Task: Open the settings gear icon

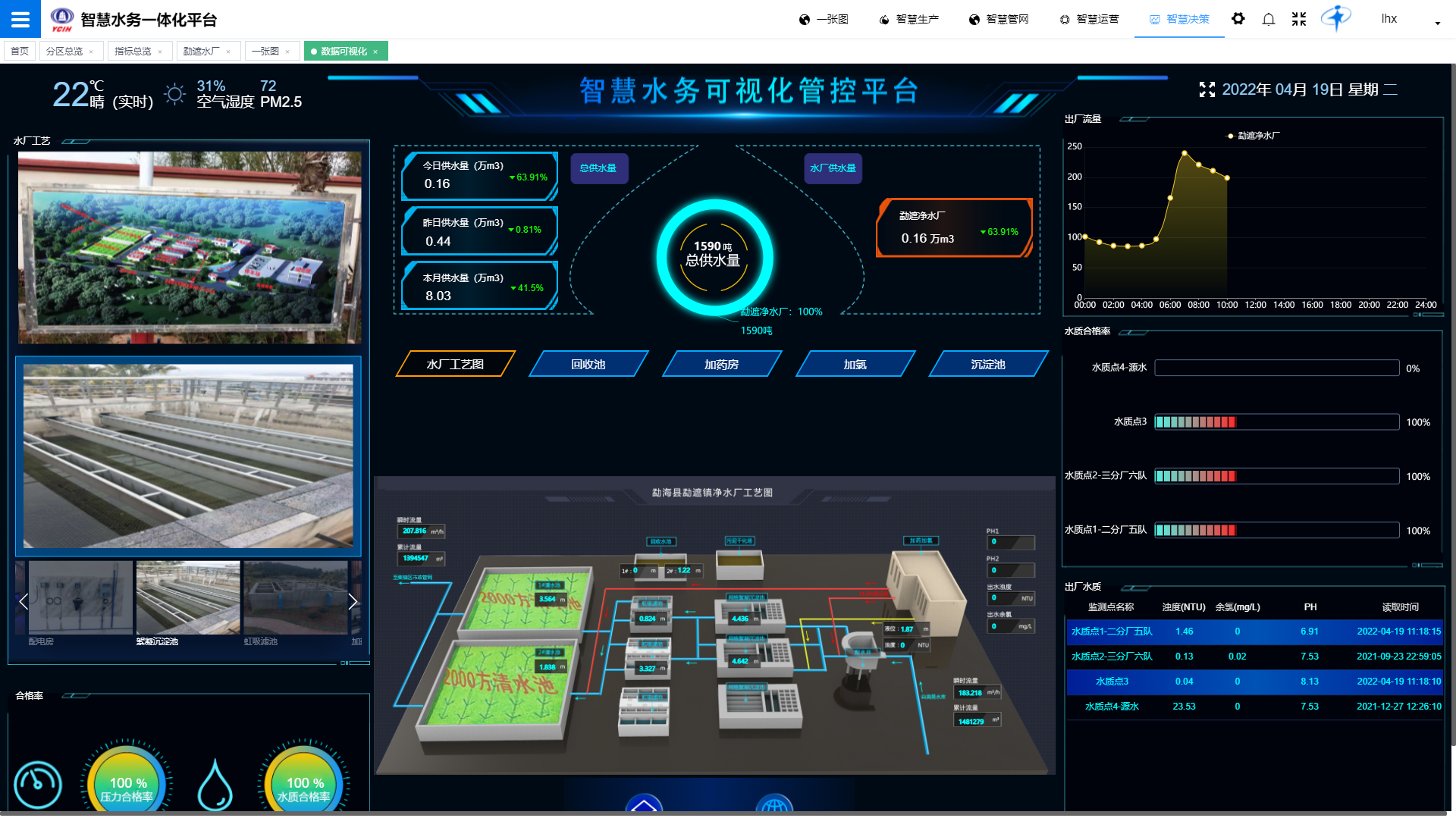Action: pyautogui.click(x=1238, y=19)
